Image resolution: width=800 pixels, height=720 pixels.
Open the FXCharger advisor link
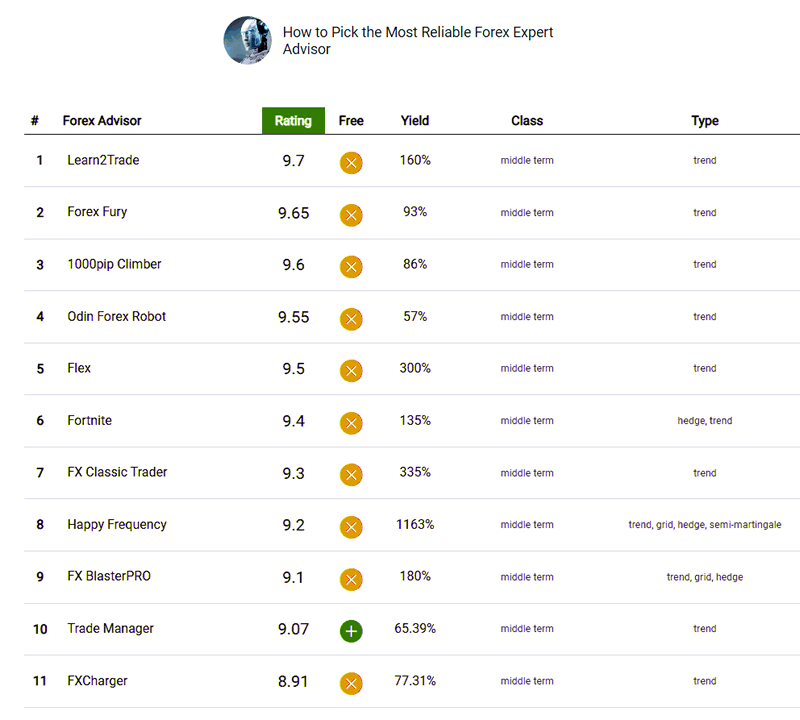(97, 681)
